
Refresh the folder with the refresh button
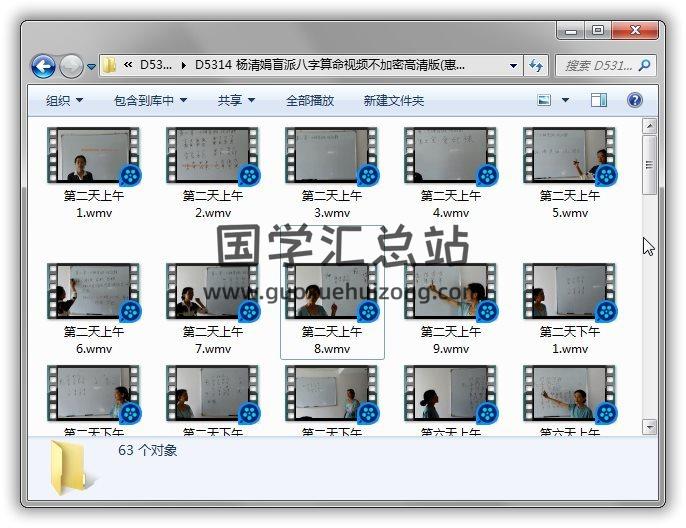536,66
